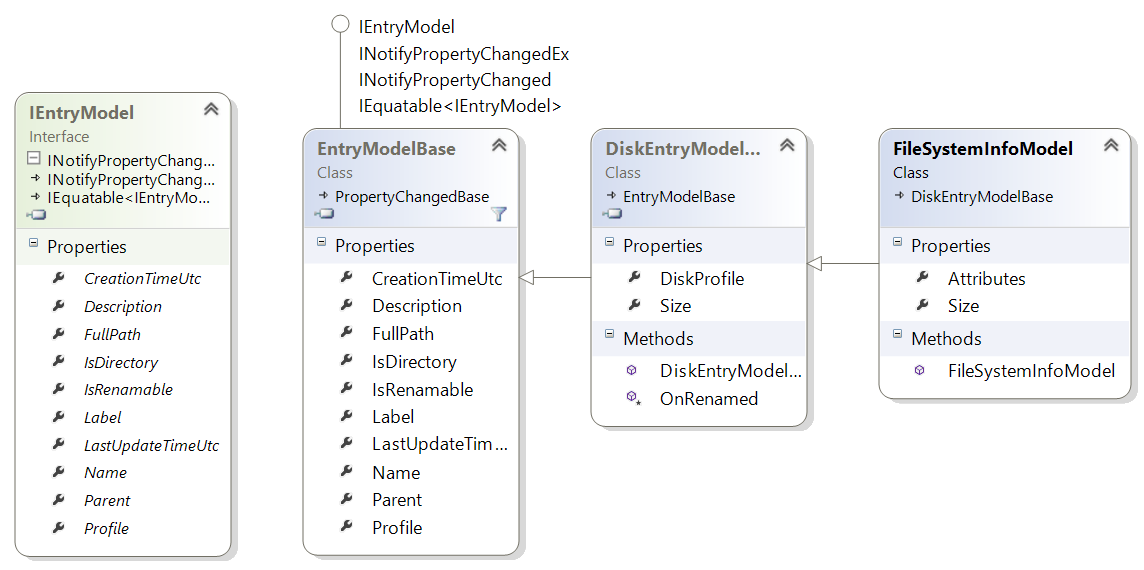Select Description property in EntryModelBase
The image size is (1144, 570).
[x=417, y=306]
